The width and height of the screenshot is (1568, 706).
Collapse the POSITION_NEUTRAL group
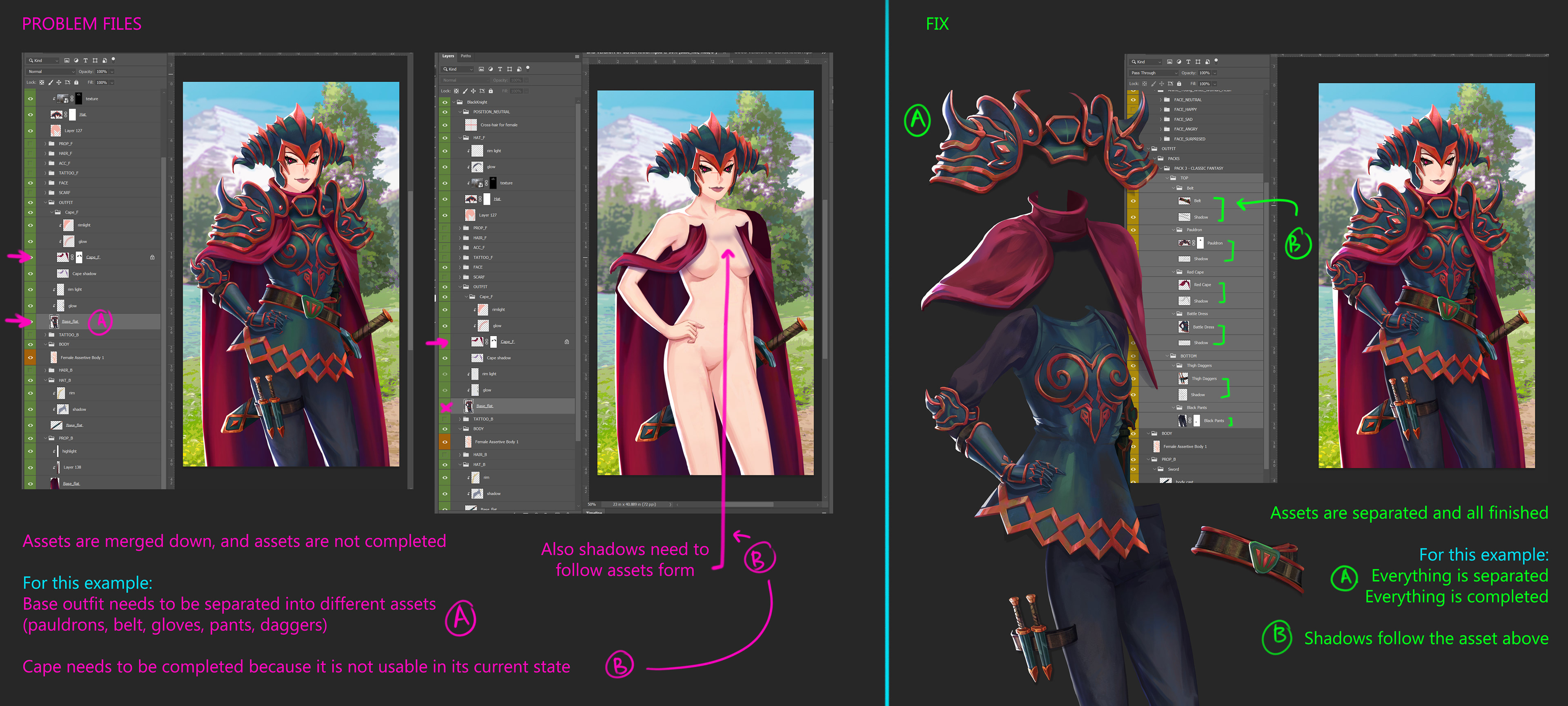[x=459, y=112]
